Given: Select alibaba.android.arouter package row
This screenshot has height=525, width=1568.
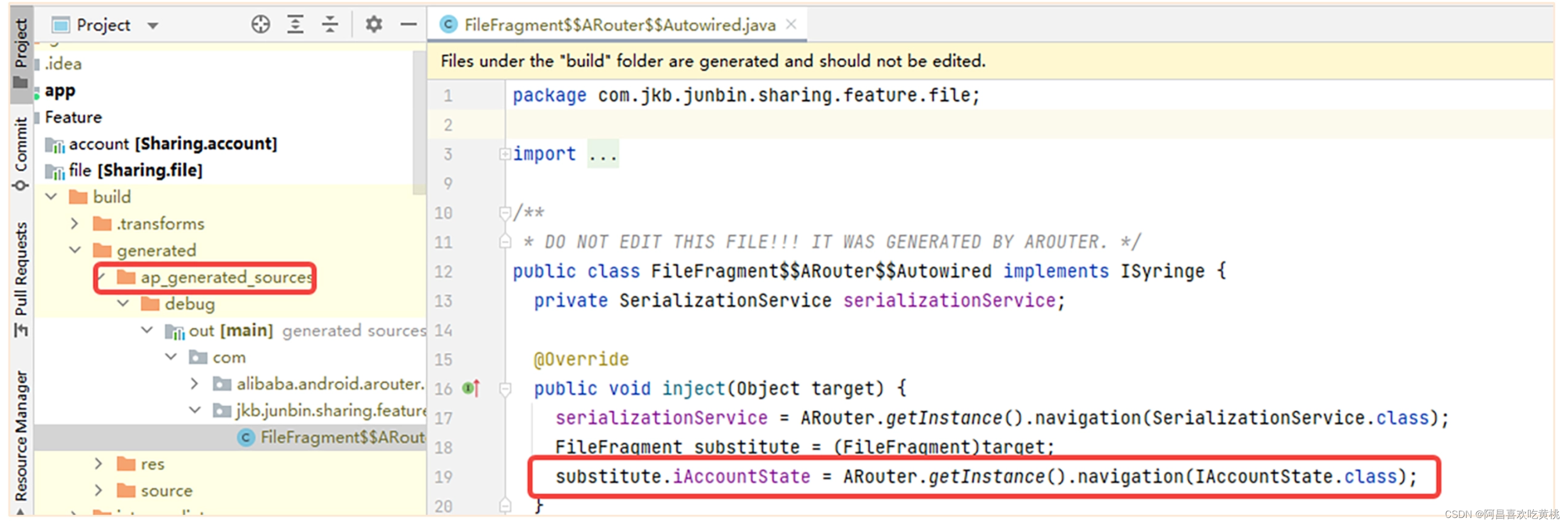Looking at the screenshot, I should pyautogui.click(x=230, y=383).
